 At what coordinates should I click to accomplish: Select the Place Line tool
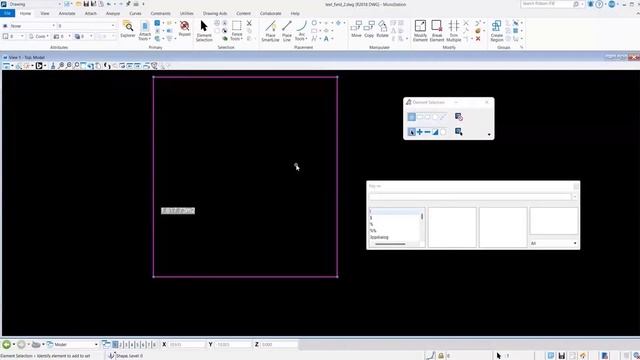point(287,31)
